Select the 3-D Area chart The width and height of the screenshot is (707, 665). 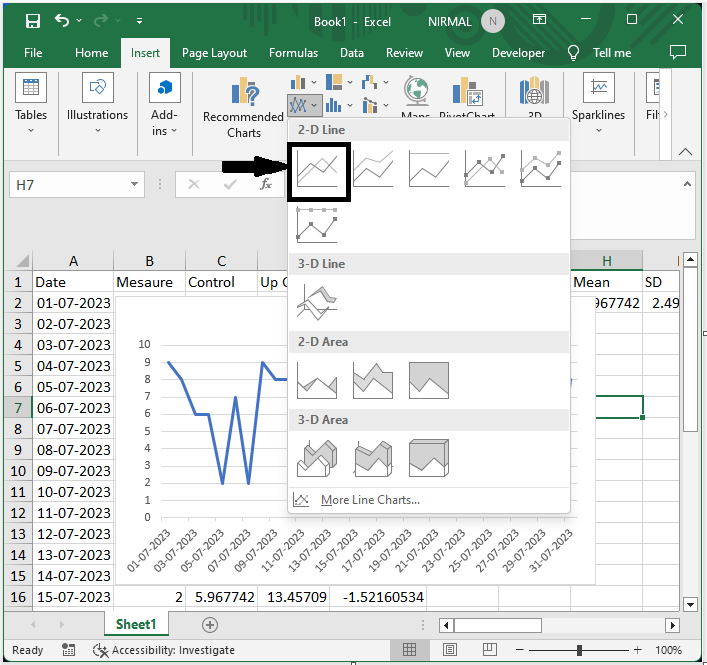317,459
